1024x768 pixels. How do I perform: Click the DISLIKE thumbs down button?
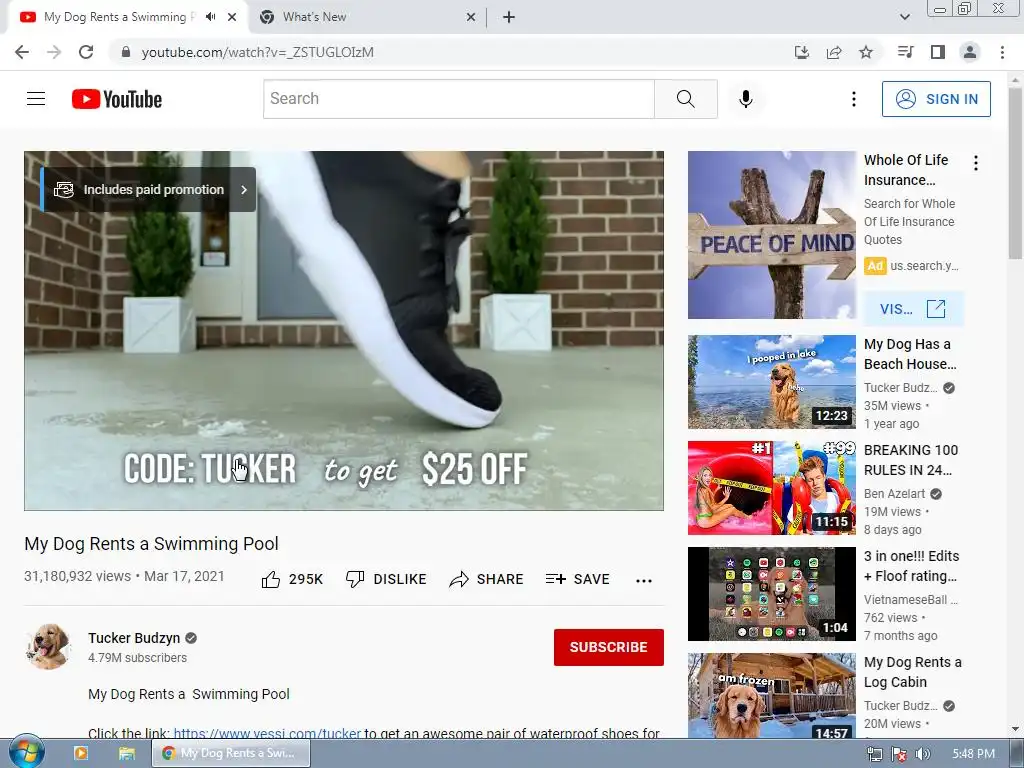click(x=386, y=579)
